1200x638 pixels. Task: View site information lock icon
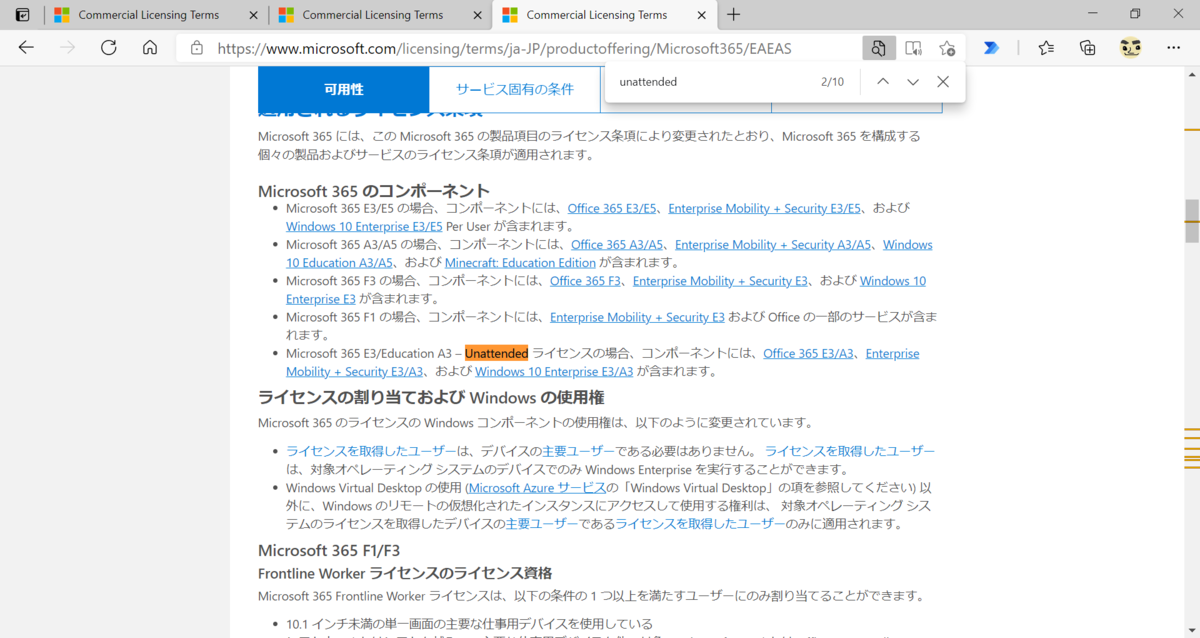tap(197, 48)
